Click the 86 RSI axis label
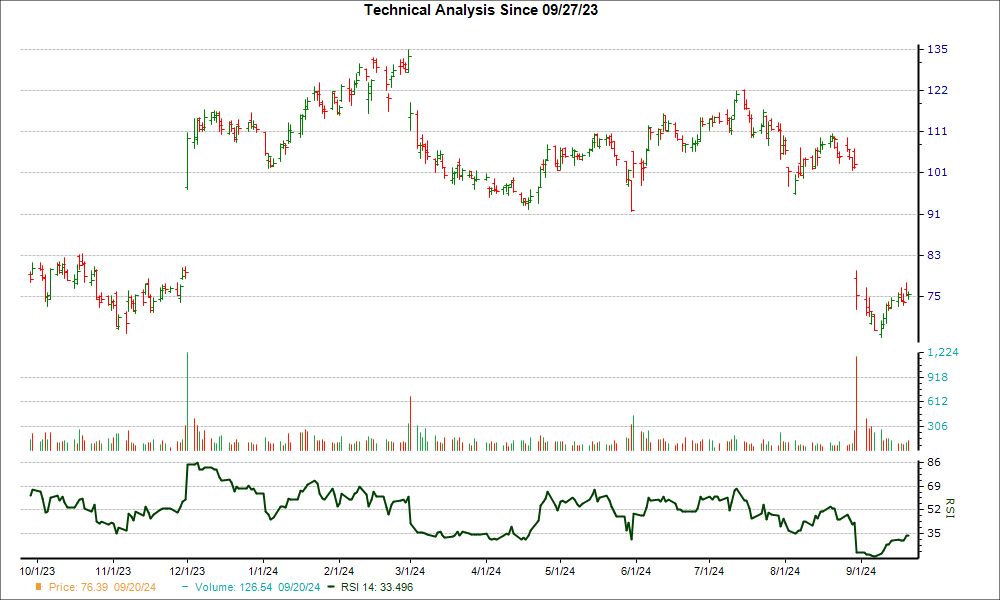 click(x=934, y=462)
